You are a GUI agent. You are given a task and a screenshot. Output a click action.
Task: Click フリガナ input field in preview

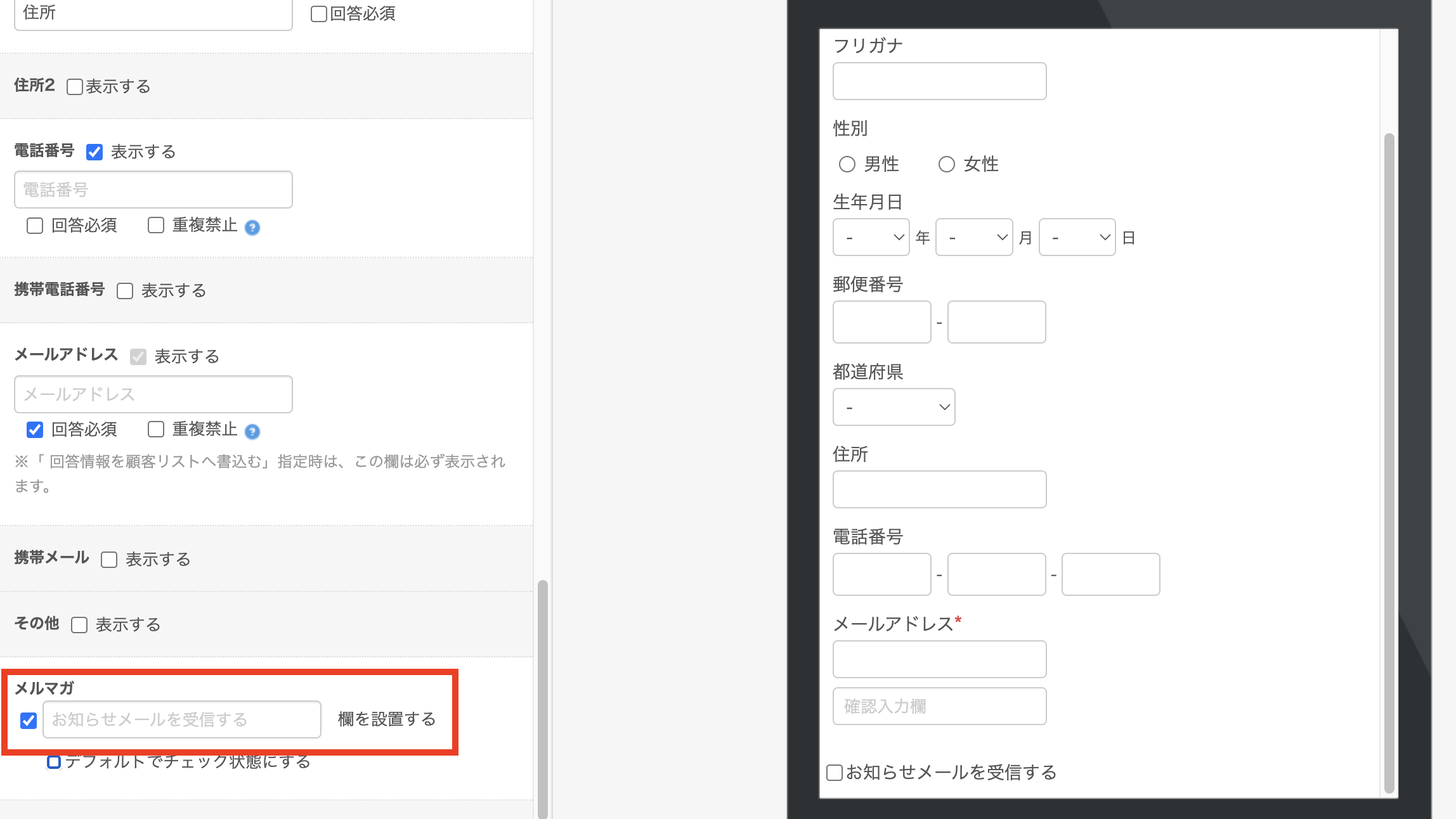point(939,81)
